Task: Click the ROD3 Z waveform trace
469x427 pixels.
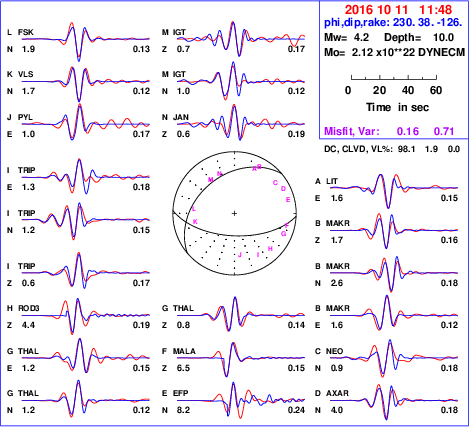Action: (86, 315)
